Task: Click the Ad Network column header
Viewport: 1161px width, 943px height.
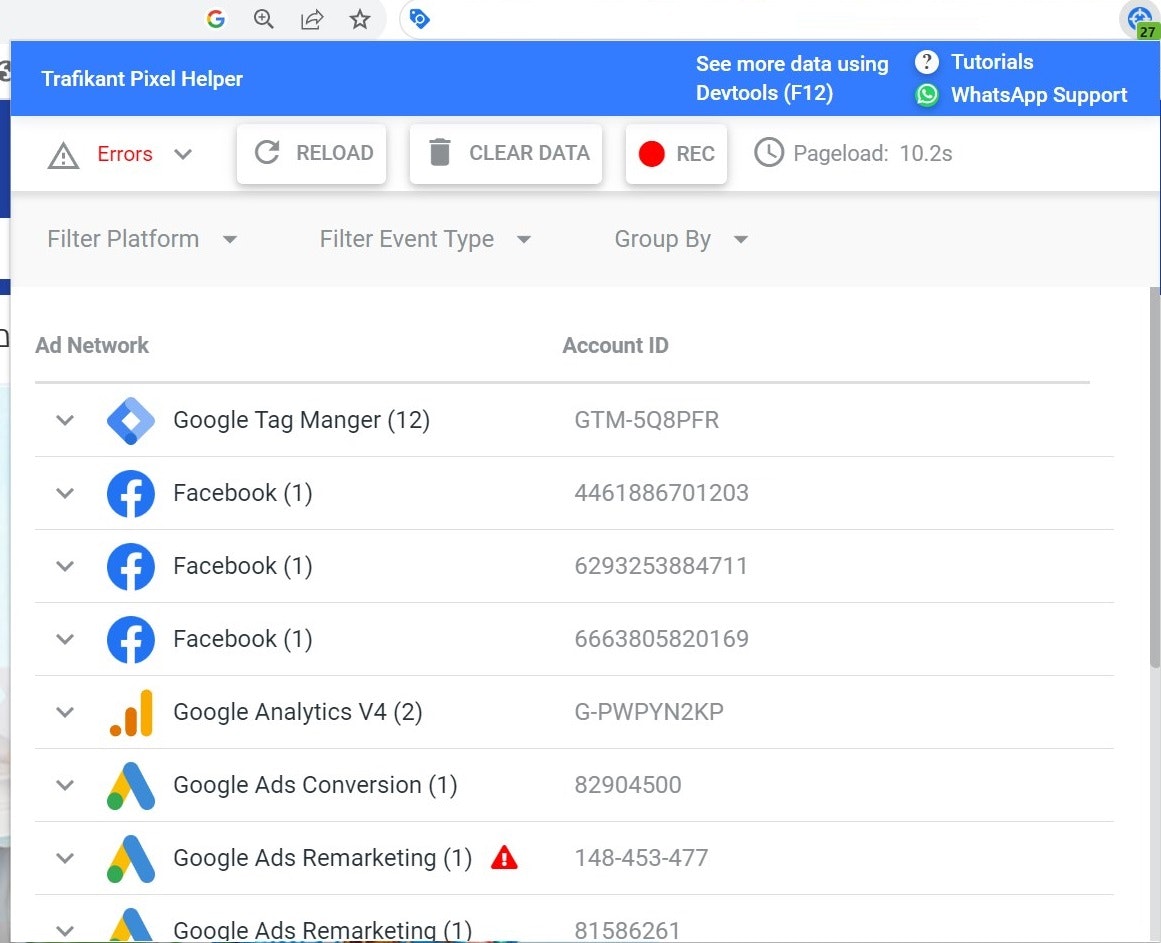Action: (x=92, y=345)
